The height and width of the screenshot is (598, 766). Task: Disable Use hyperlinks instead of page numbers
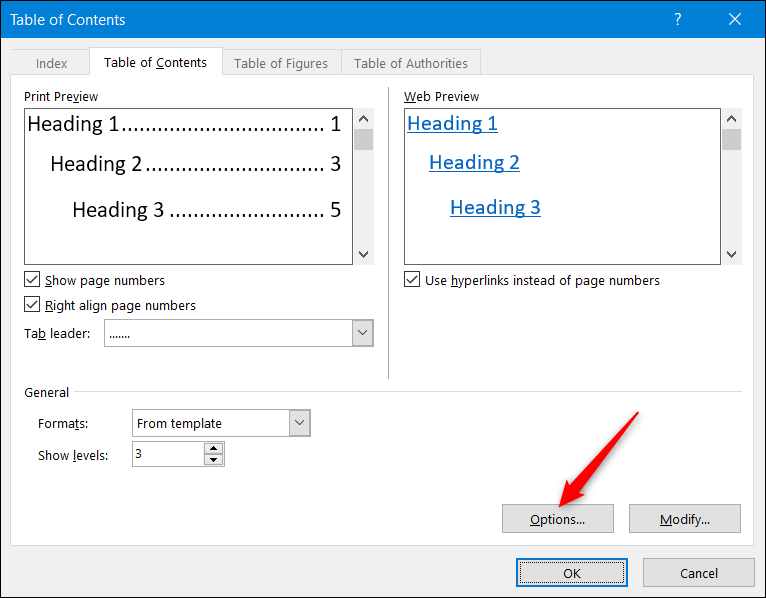pyautogui.click(x=412, y=281)
